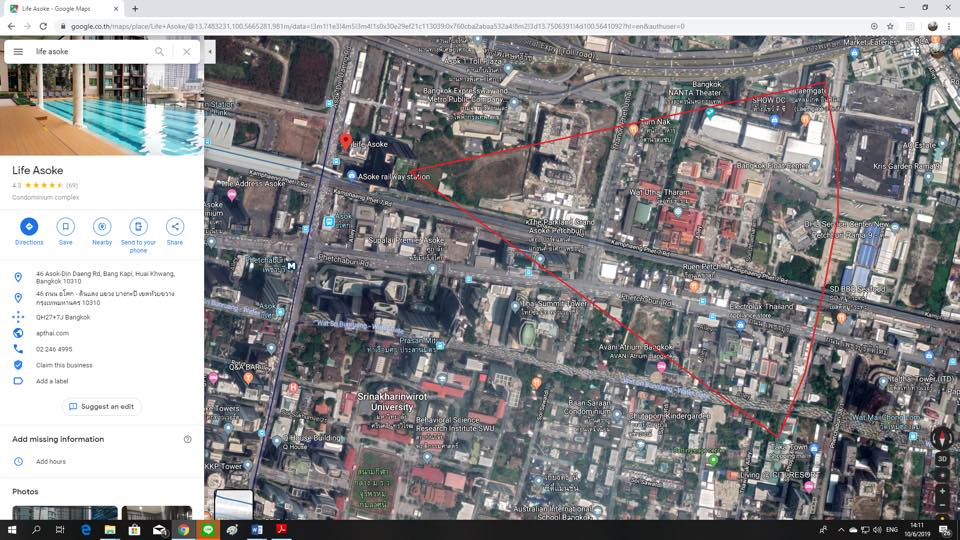Image resolution: width=960 pixels, height=540 pixels.
Task: Click the English address row
Action: 102,277
